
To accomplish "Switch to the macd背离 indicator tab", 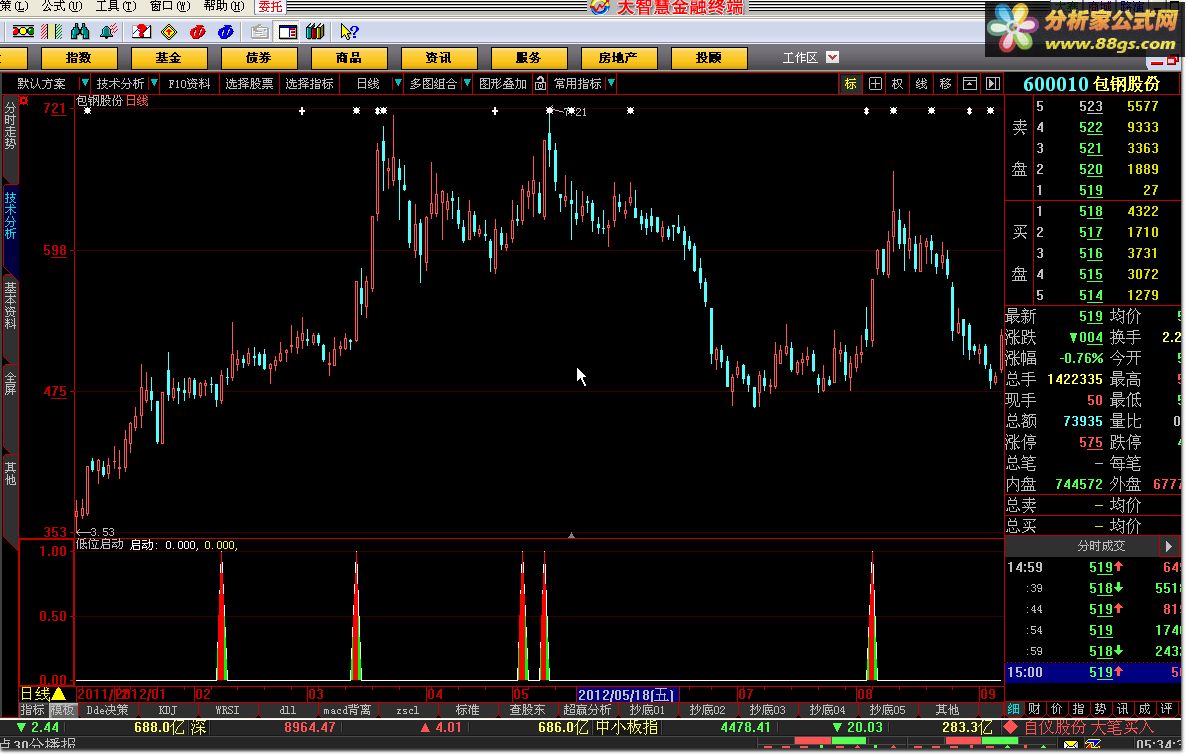I will [x=347, y=710].
